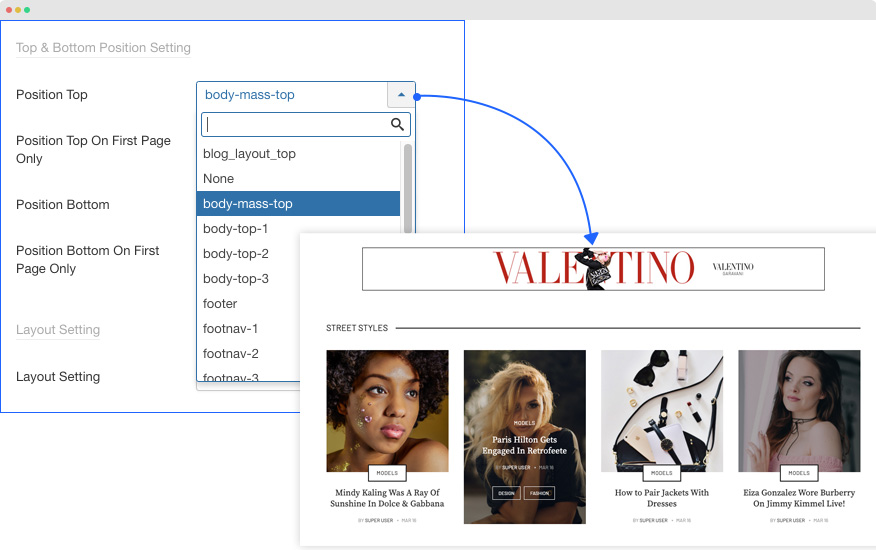Click Position Top On First Page Only label
The width and height of the screenshot is (876, 550).
point(93,149)
